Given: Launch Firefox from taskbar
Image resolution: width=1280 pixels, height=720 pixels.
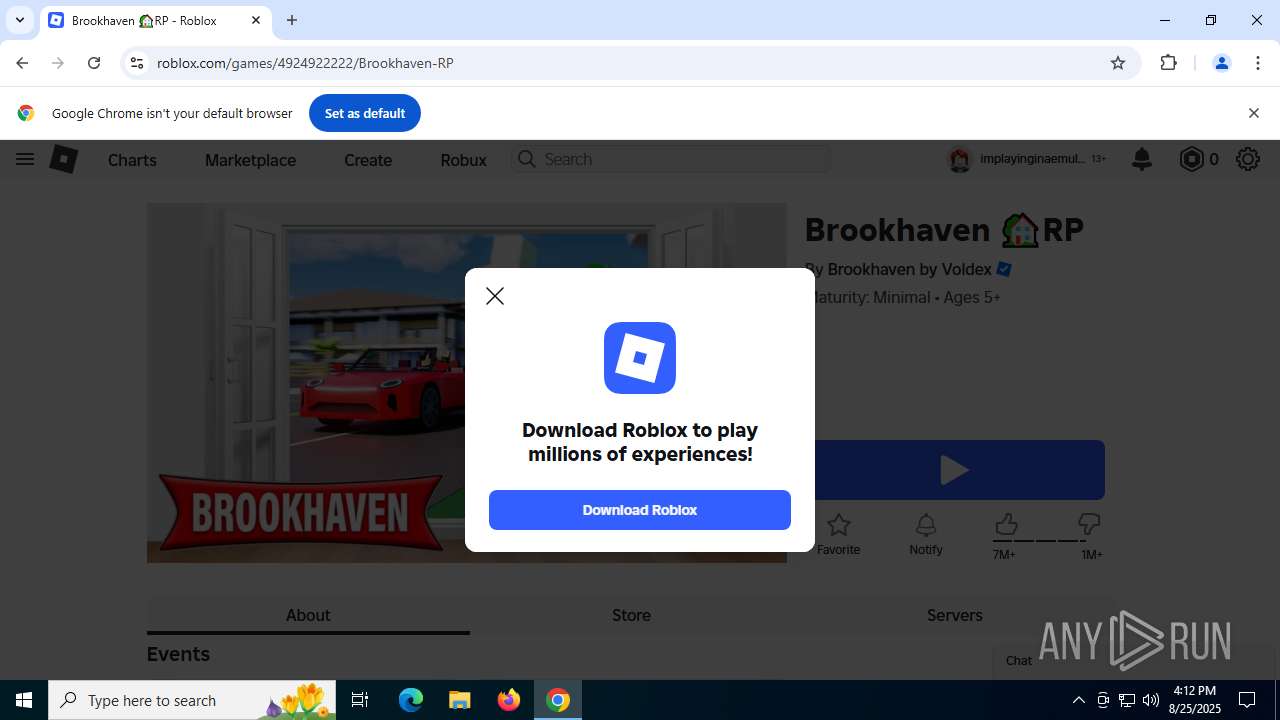Looking at the screenshot, I should (509, 700).
